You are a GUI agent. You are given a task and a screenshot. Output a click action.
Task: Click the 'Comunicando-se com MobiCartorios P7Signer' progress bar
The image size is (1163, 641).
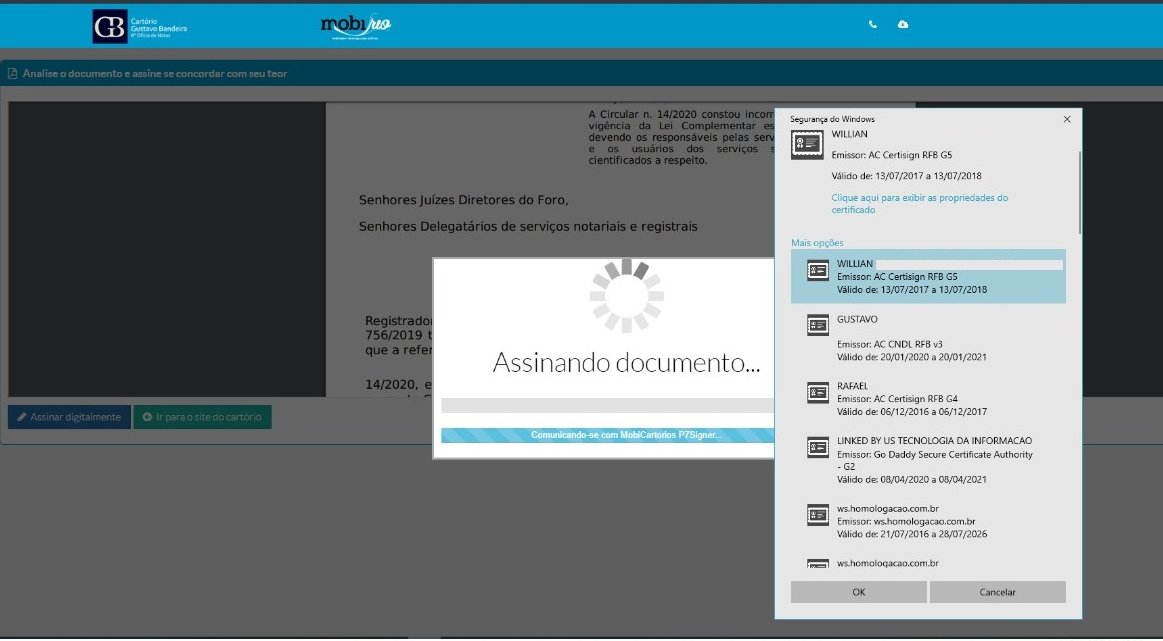pyautogui.click(x=607, y=435)
